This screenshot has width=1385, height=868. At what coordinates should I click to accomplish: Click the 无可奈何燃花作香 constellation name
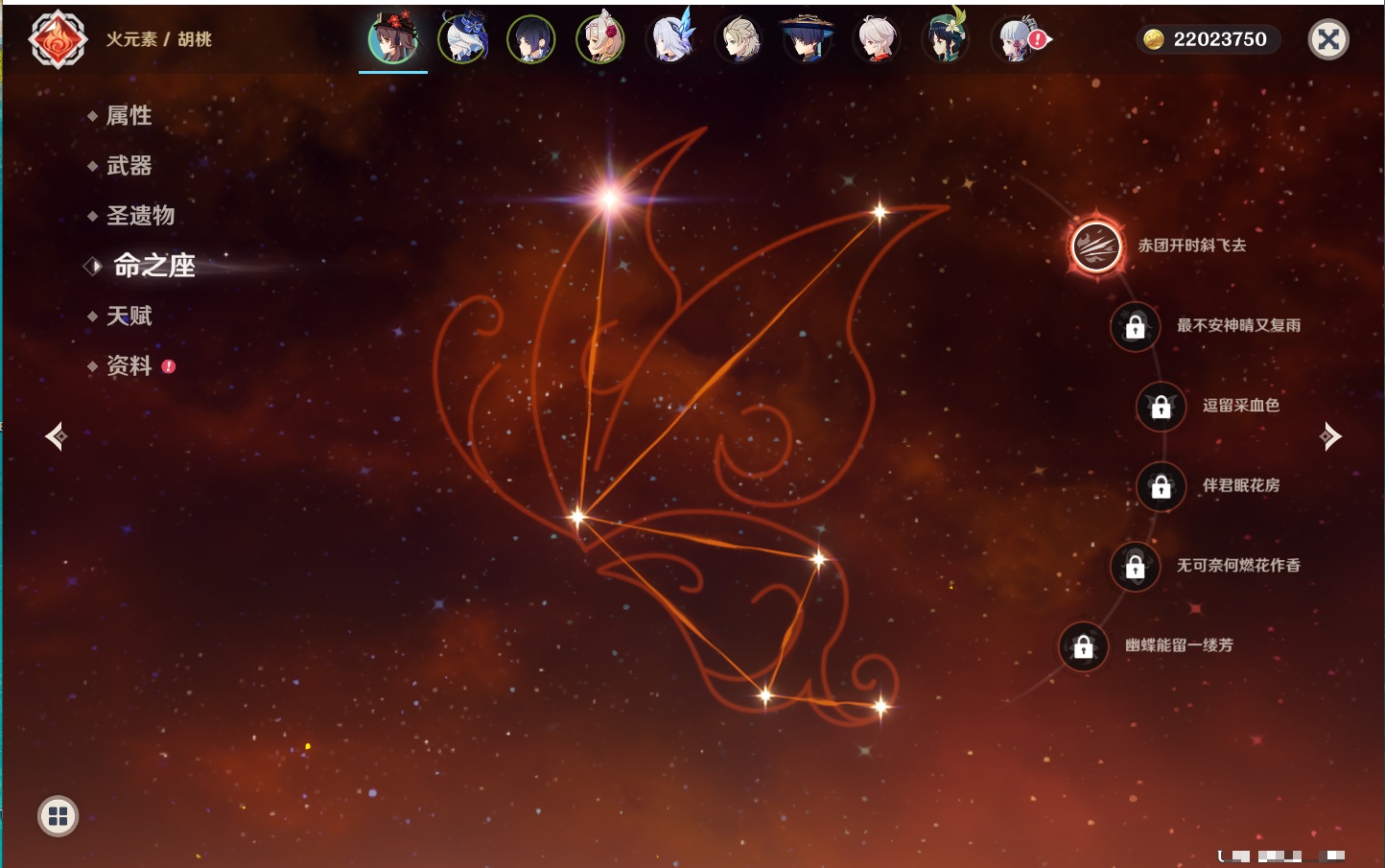(x=1238, y=565)
